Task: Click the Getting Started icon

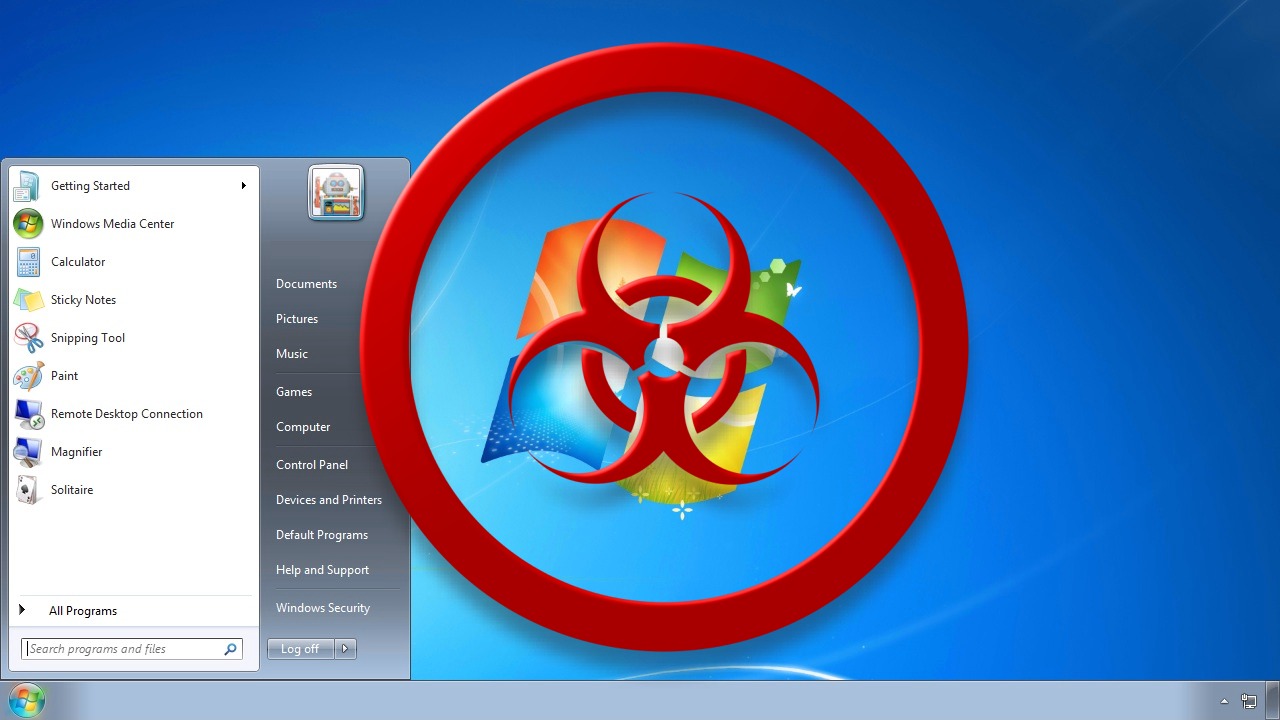Action: (27, 186)
